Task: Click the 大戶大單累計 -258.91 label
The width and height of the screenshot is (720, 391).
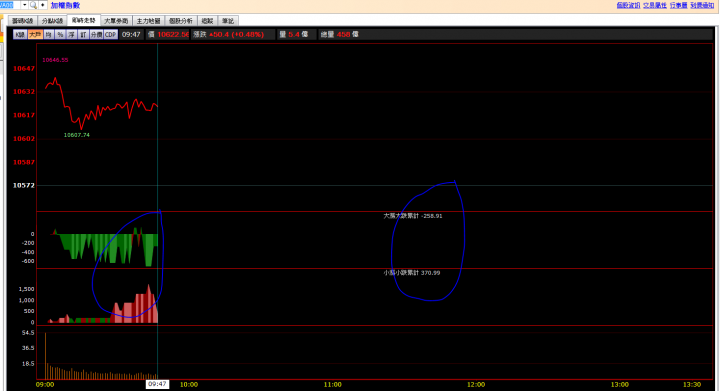Action: (x=413, y=216)
